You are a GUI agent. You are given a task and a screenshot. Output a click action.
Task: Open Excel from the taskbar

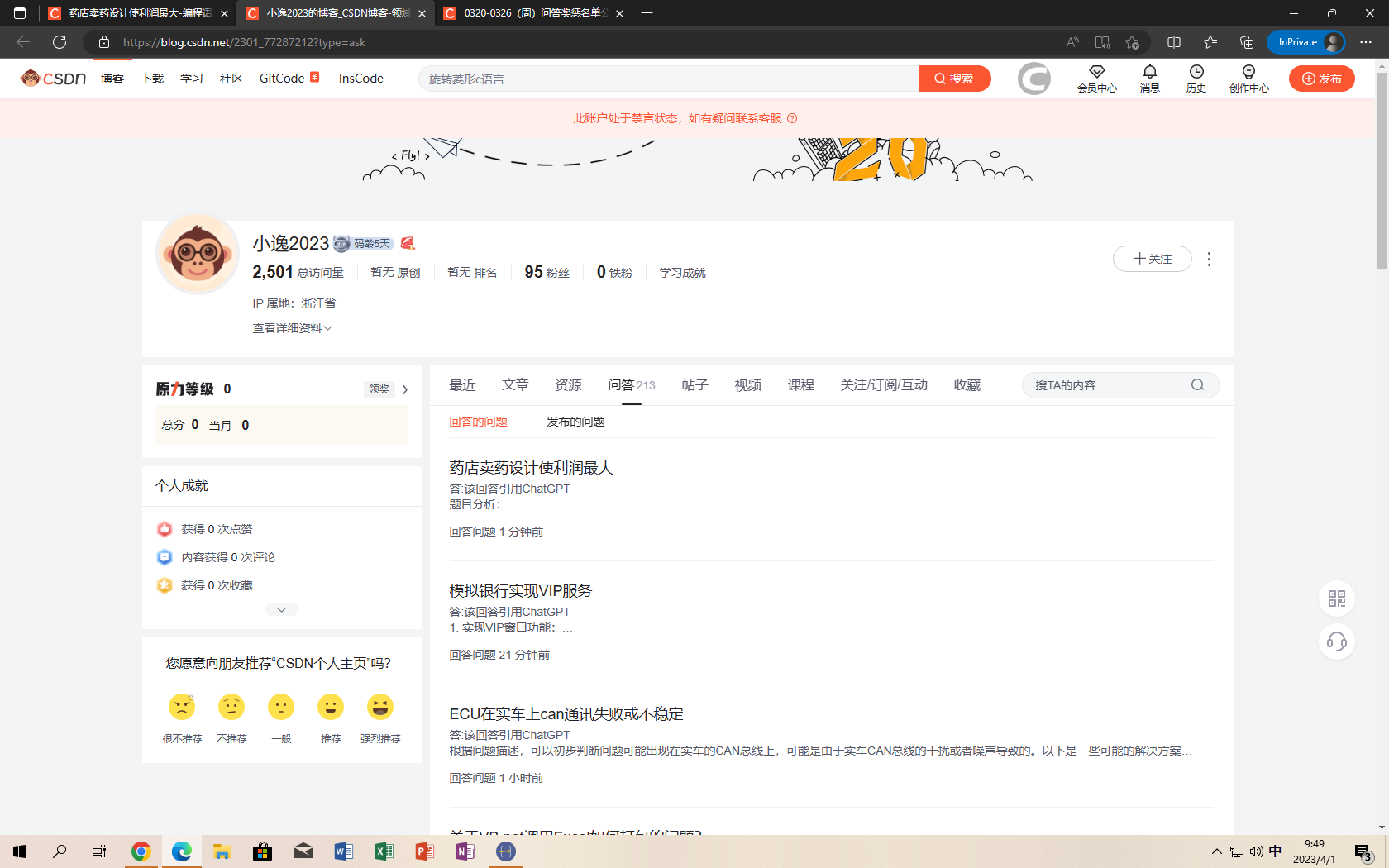click(x=384, y=851)
